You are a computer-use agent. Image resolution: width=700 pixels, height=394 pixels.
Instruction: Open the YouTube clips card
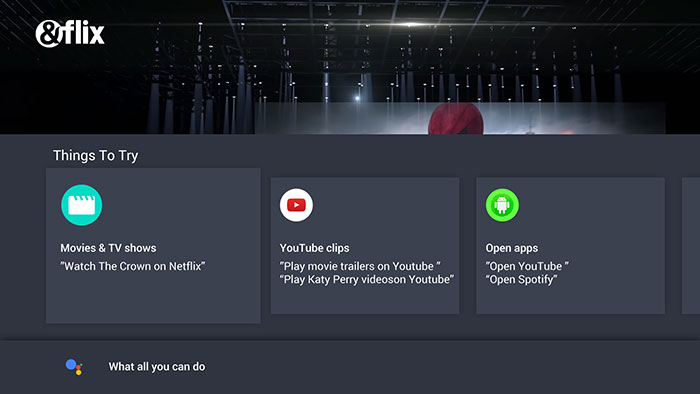pos(365,246)
